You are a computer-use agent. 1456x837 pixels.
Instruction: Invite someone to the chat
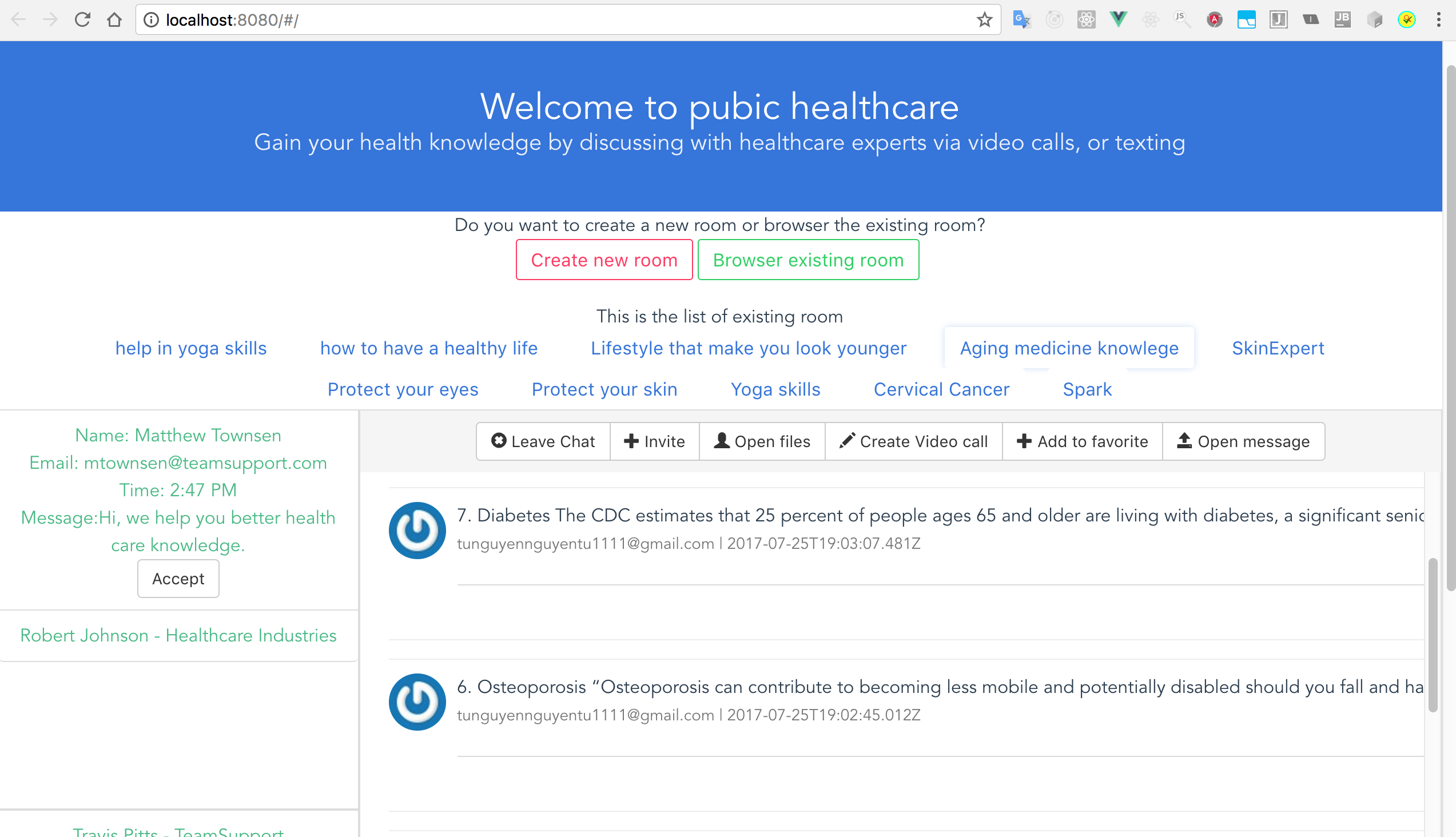tap(654, 441)
